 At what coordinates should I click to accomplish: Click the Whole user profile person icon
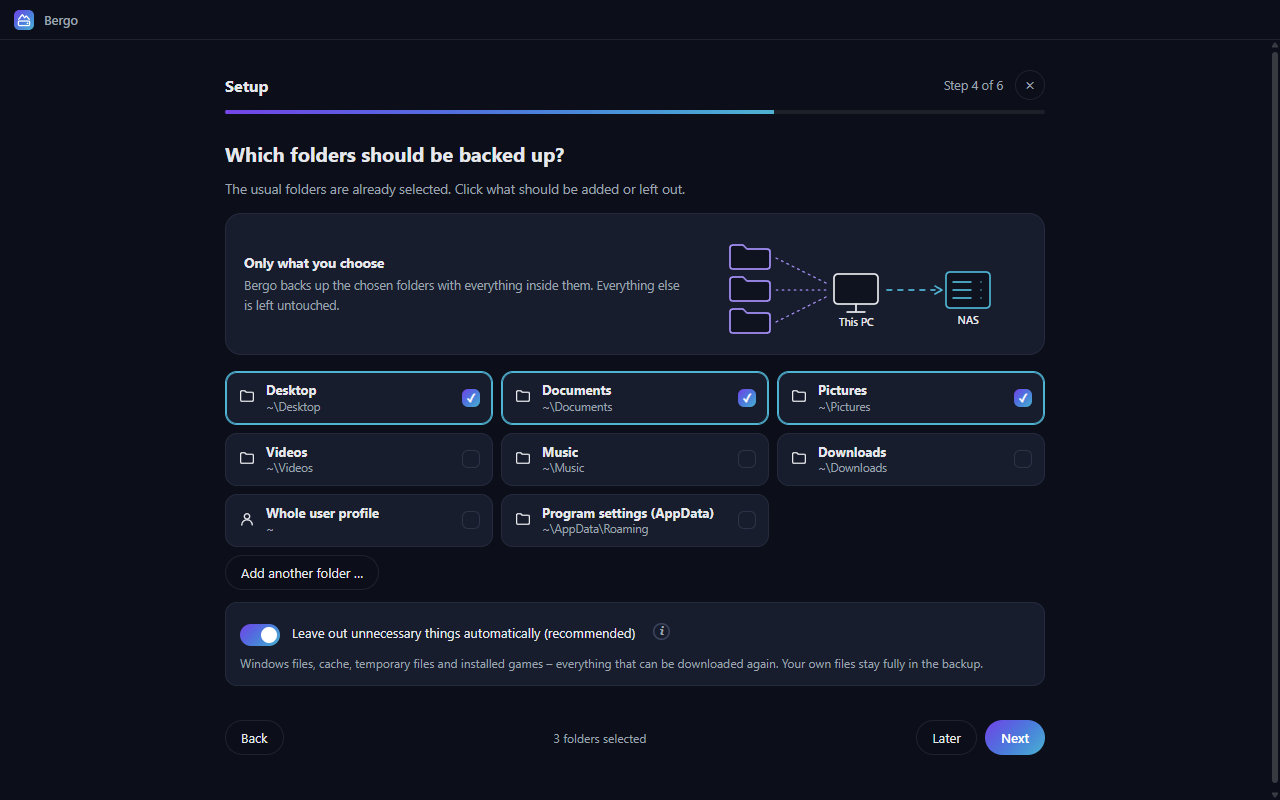click(247, 520)
